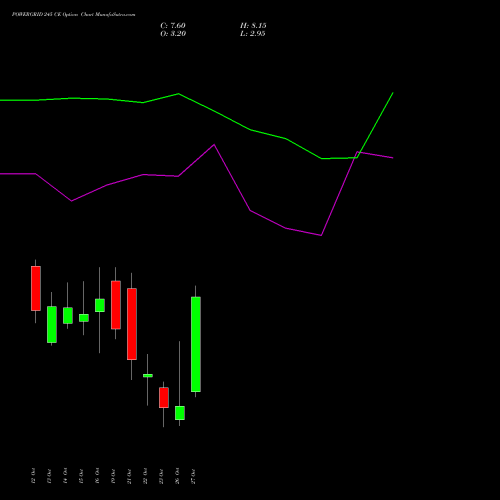The width and height of the screenshot is (500, 500).
Task: Click the 27 Oct date label
Action: [193, 476]
